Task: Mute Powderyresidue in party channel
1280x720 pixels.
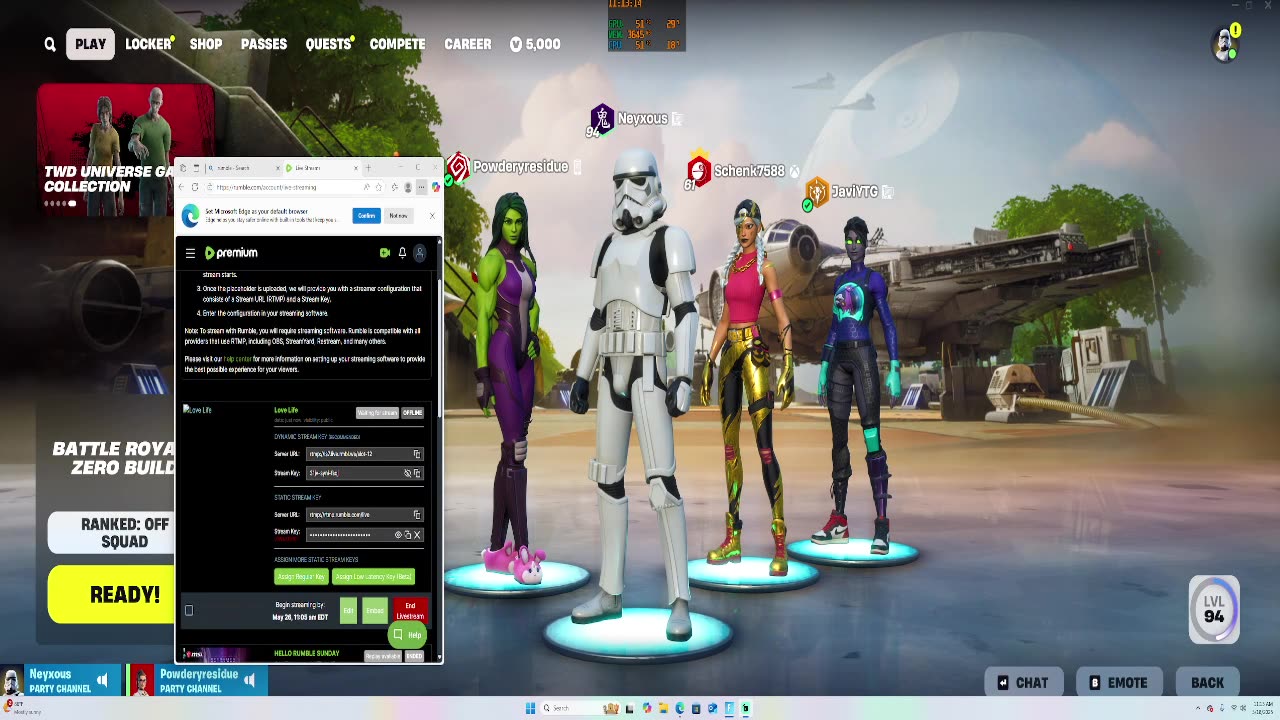Action: pos(250,681)
